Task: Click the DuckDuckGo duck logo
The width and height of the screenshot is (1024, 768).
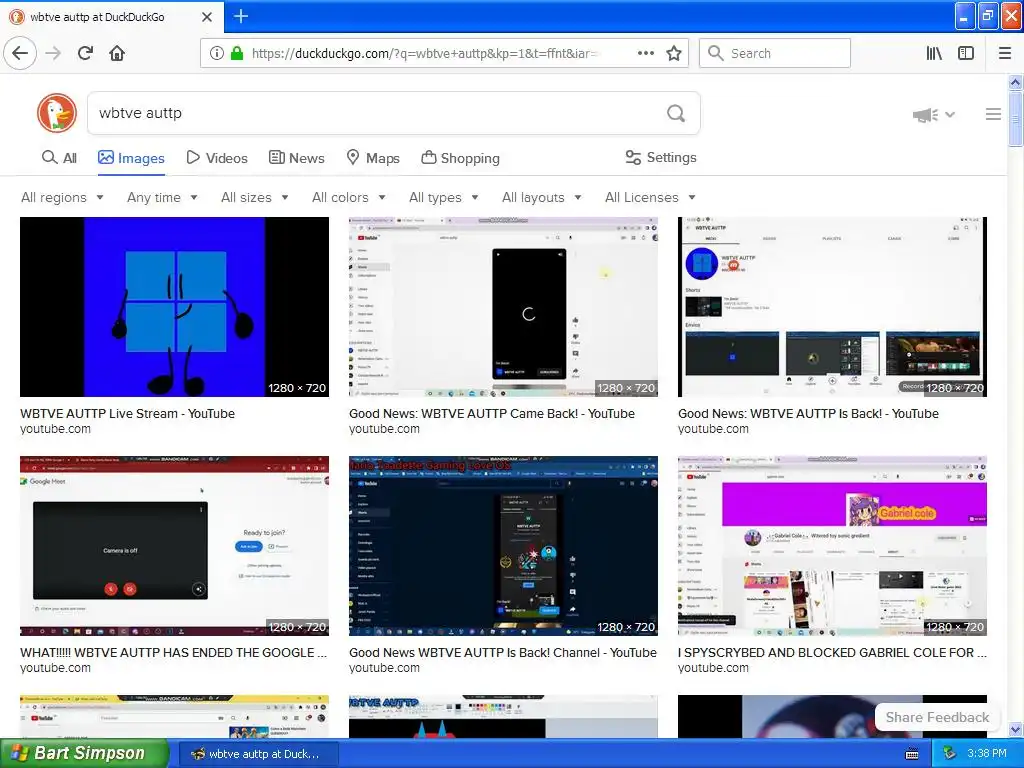Action: pyautogui.click(x=57, y=113)
